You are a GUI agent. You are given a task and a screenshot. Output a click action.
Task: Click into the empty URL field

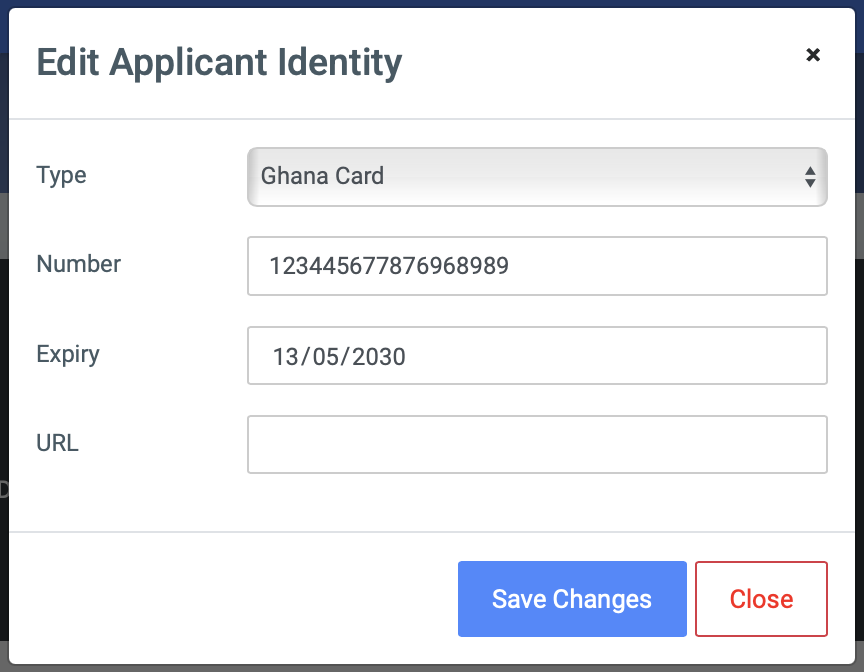point(537,445)
